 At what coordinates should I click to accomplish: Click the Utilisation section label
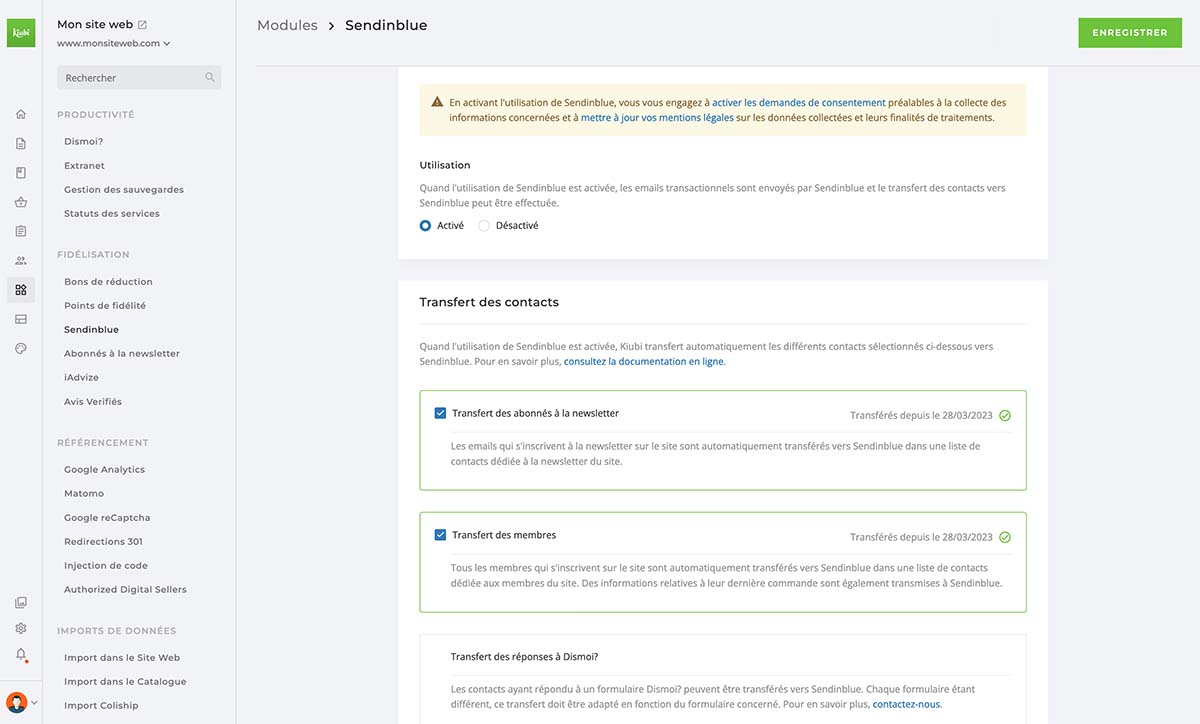(x=445, y=165)
